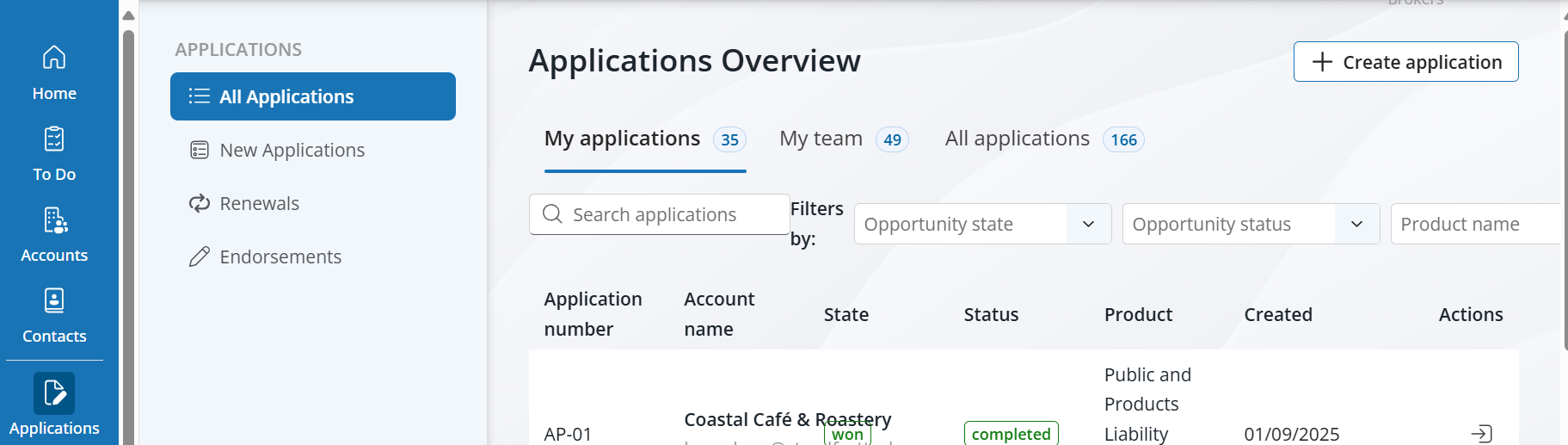The width and height of the screenshot is (1568, 445).
Task: Go to Accounts building icon
Action: 54,220
